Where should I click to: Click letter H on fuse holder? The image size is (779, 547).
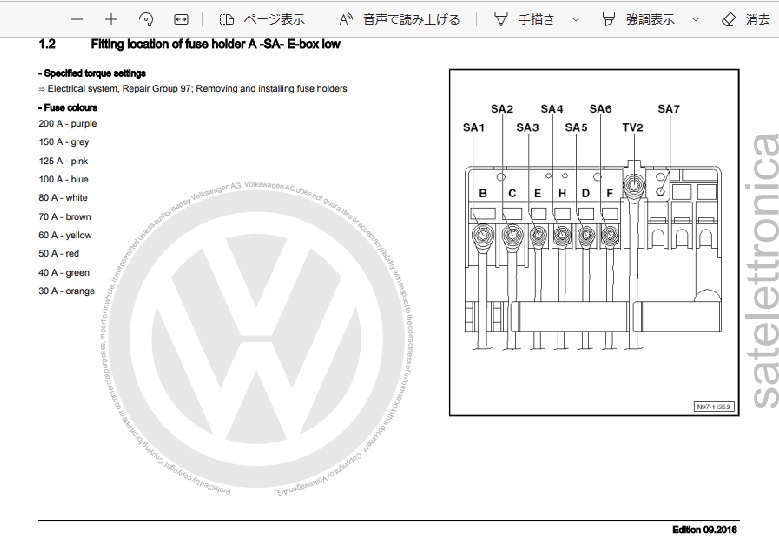point(562,193)
